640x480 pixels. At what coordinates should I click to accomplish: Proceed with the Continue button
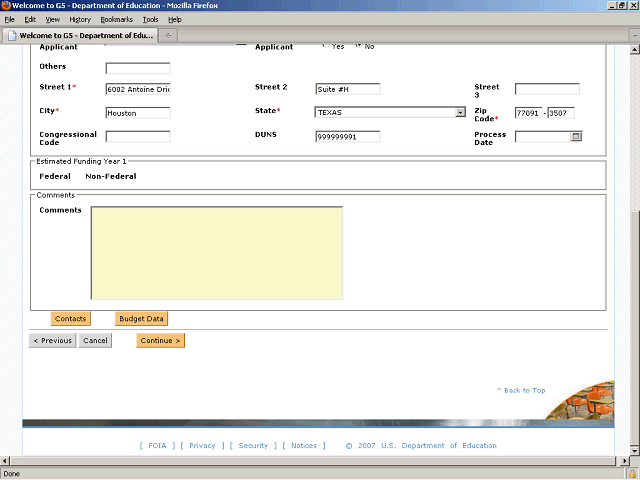(x=160, y=340)
